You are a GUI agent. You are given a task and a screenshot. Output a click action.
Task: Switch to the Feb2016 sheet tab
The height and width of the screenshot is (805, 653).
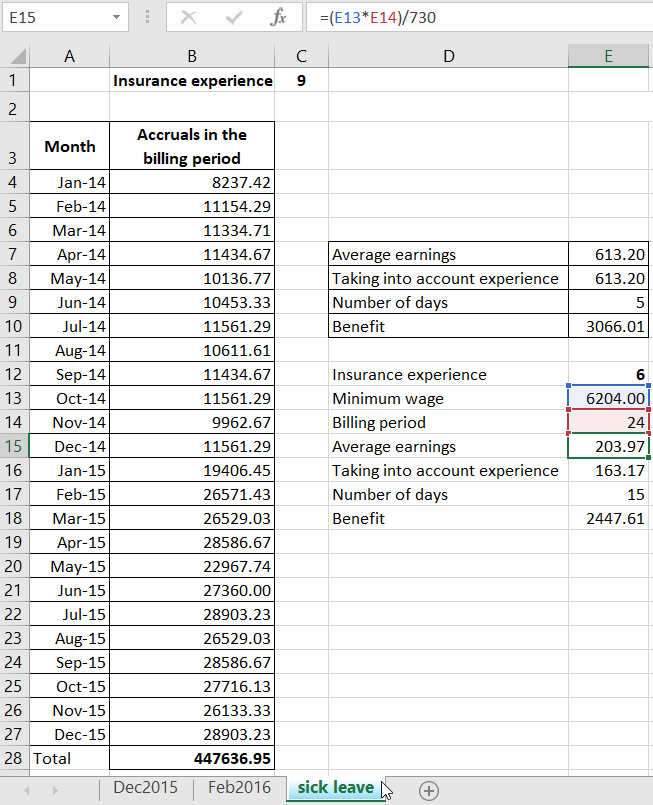(x=238, y=787)
